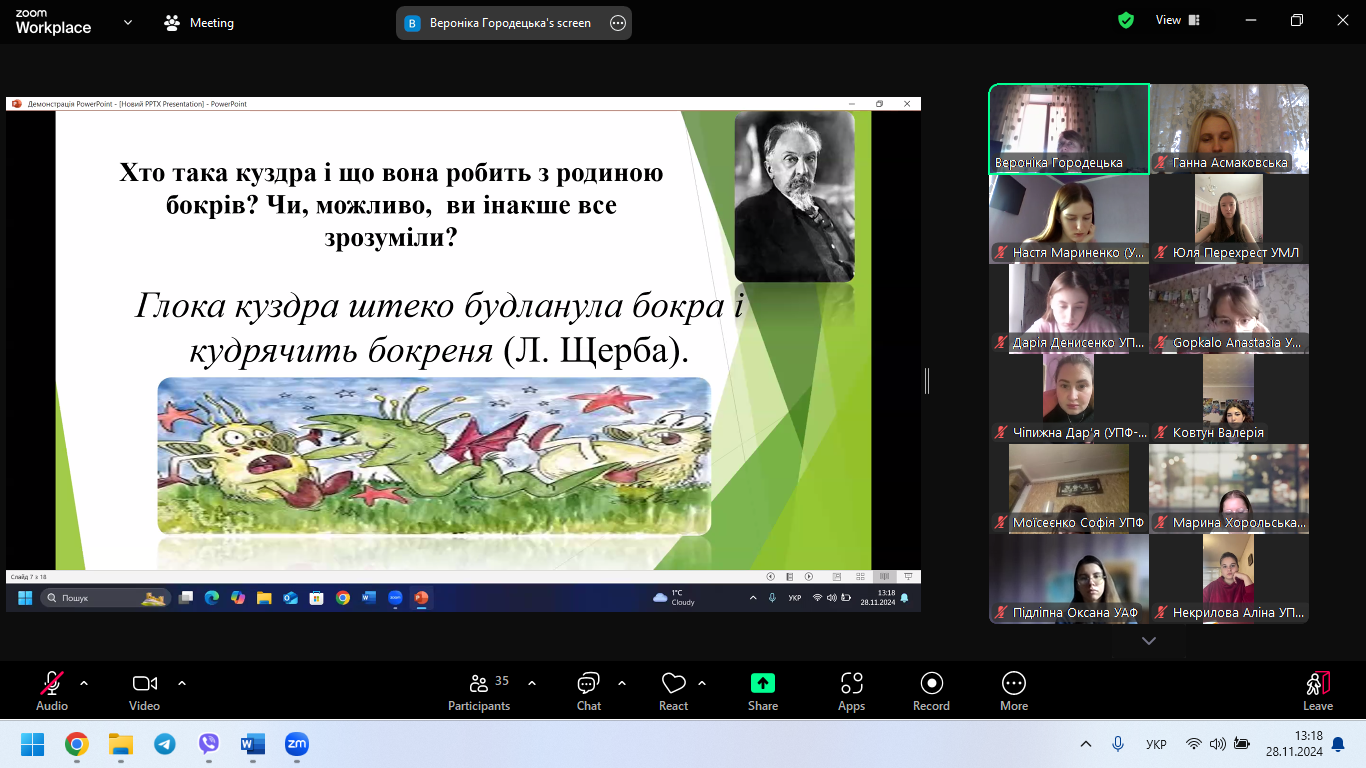Open Google Chrome from the taskbar
Viewport: 1366px width, 768px height.
[76, 745]
